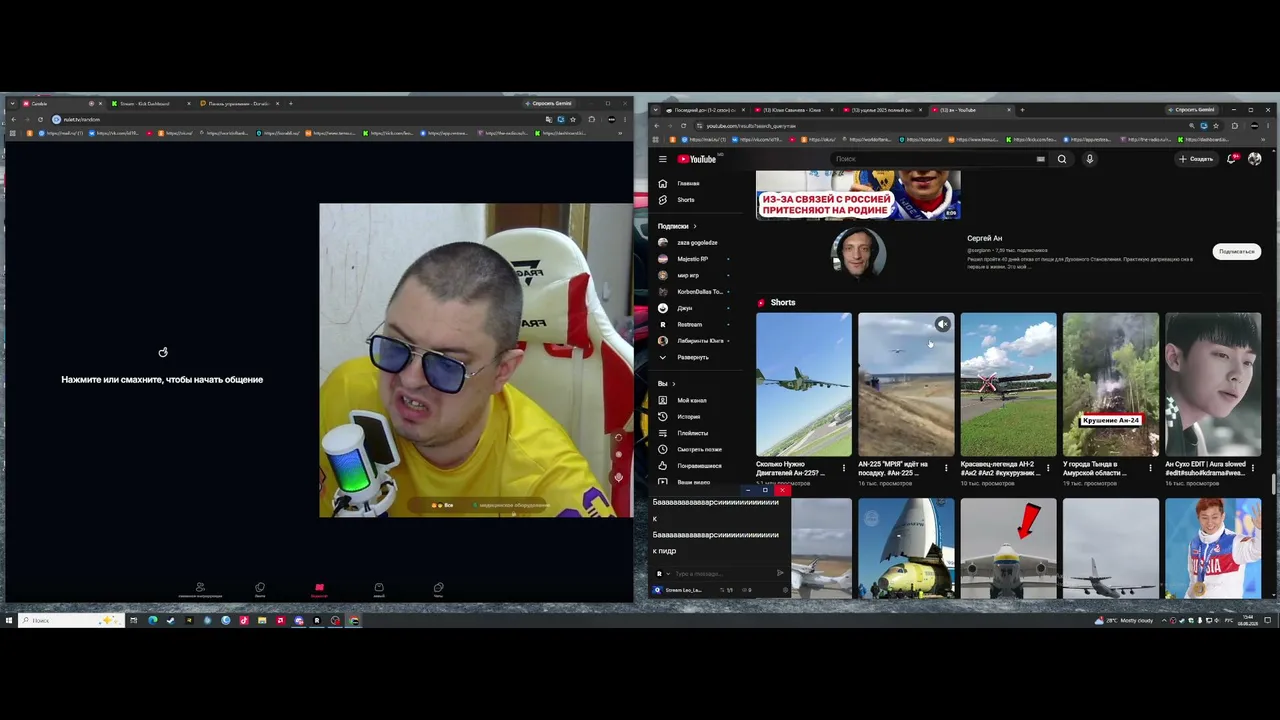Expand the Подписки section in YouTube sidebar

tap(677, 226)
